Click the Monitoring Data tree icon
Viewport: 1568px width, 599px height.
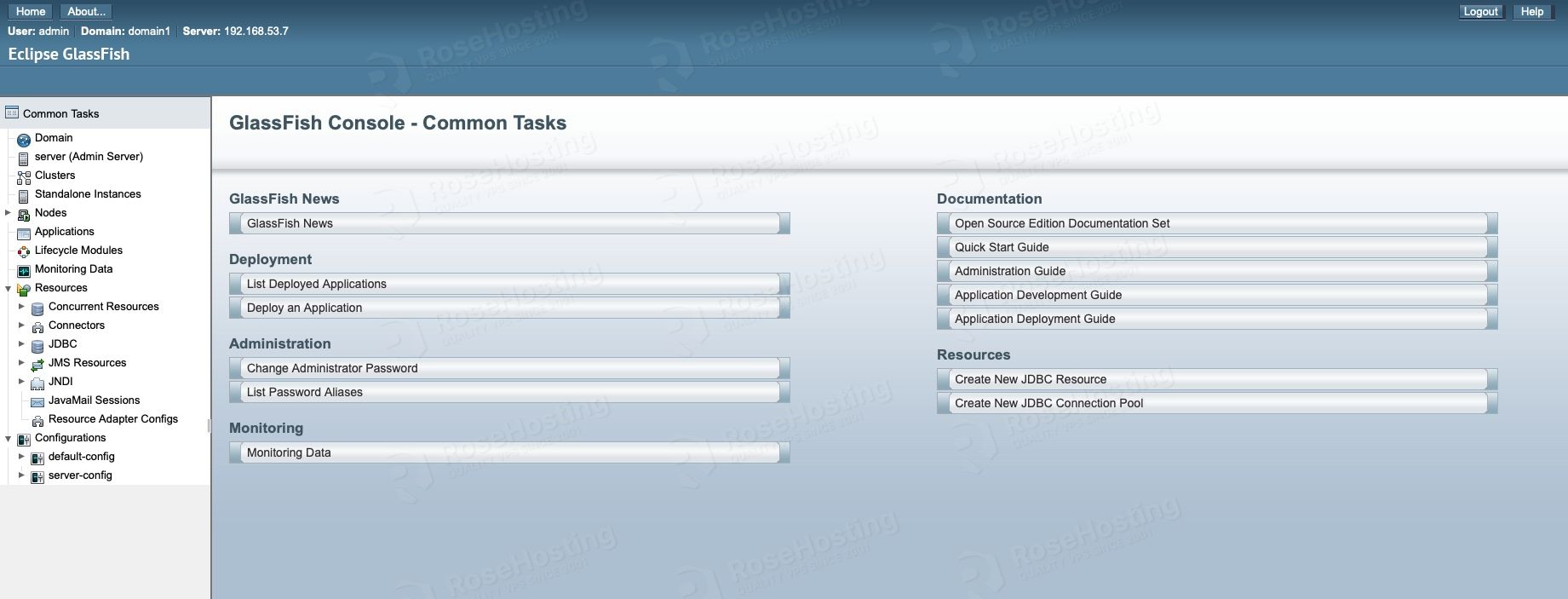pyautogui.click(x=24, y=270)
